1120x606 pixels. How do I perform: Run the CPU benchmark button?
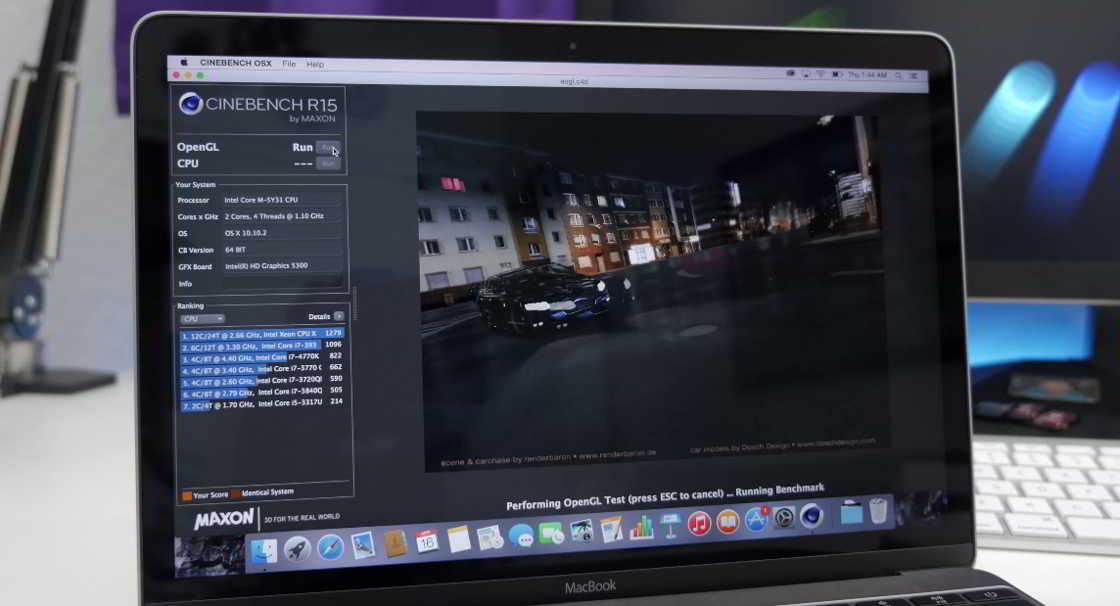(x=328, y=164)
